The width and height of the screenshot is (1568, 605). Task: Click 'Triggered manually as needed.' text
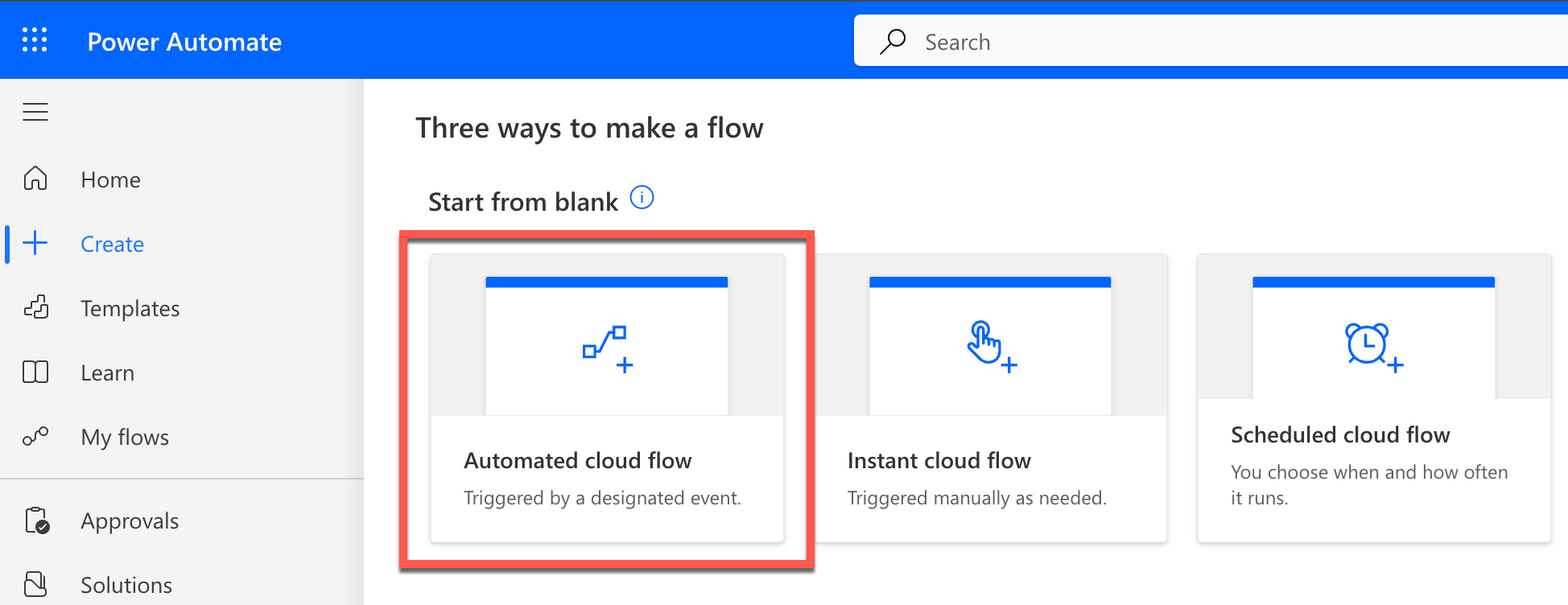pyautogui.click(x=977, y=498)
